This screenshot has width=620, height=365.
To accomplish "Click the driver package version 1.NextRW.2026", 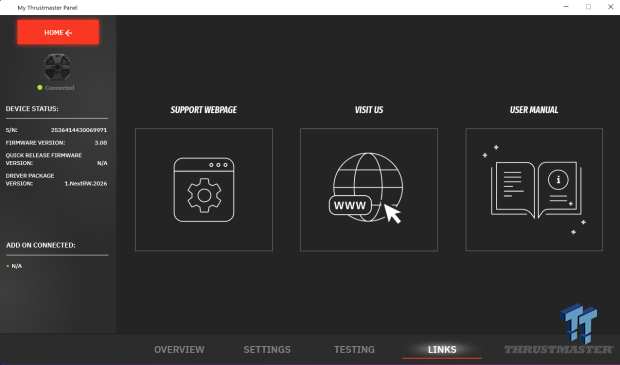I will (x=86, y=183).
